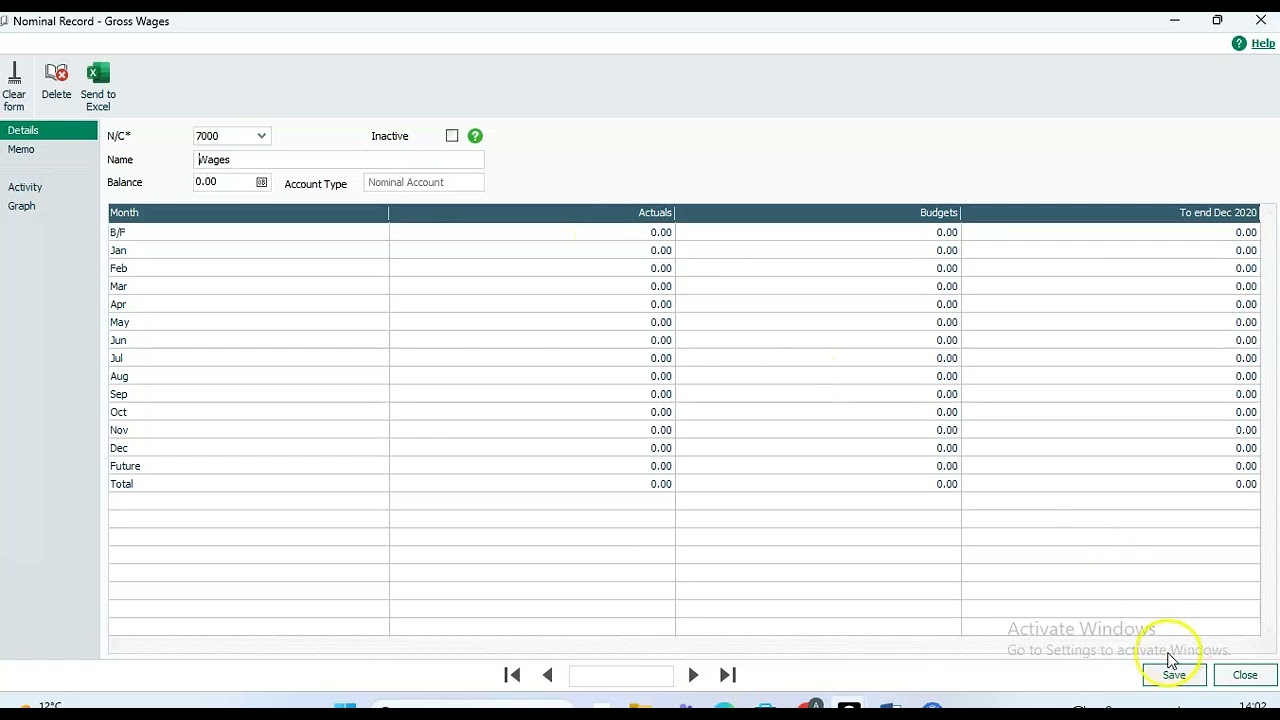Select the Total row label
Image resolution: width=1280 pixels, height=720 pixels.
click(x=121, y=484)
